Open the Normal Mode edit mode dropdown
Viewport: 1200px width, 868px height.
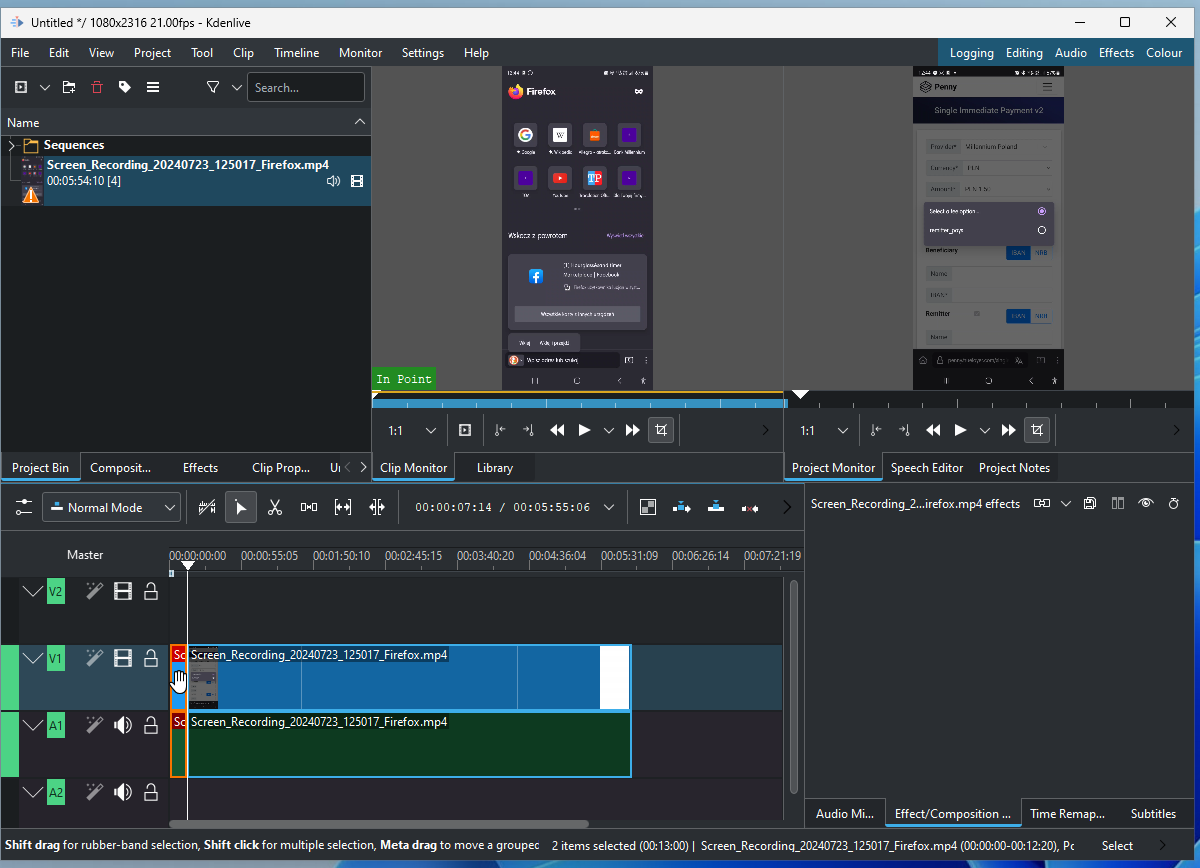(111, 508)
